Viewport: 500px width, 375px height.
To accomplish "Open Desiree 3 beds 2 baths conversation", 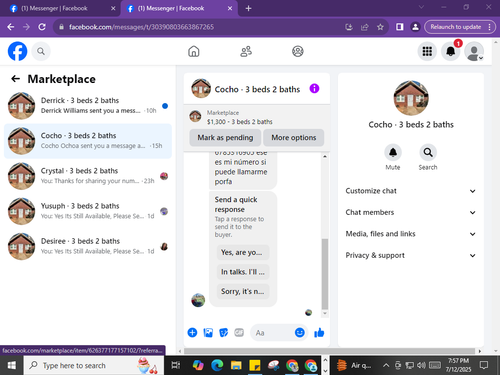I will tap(88, 246).
